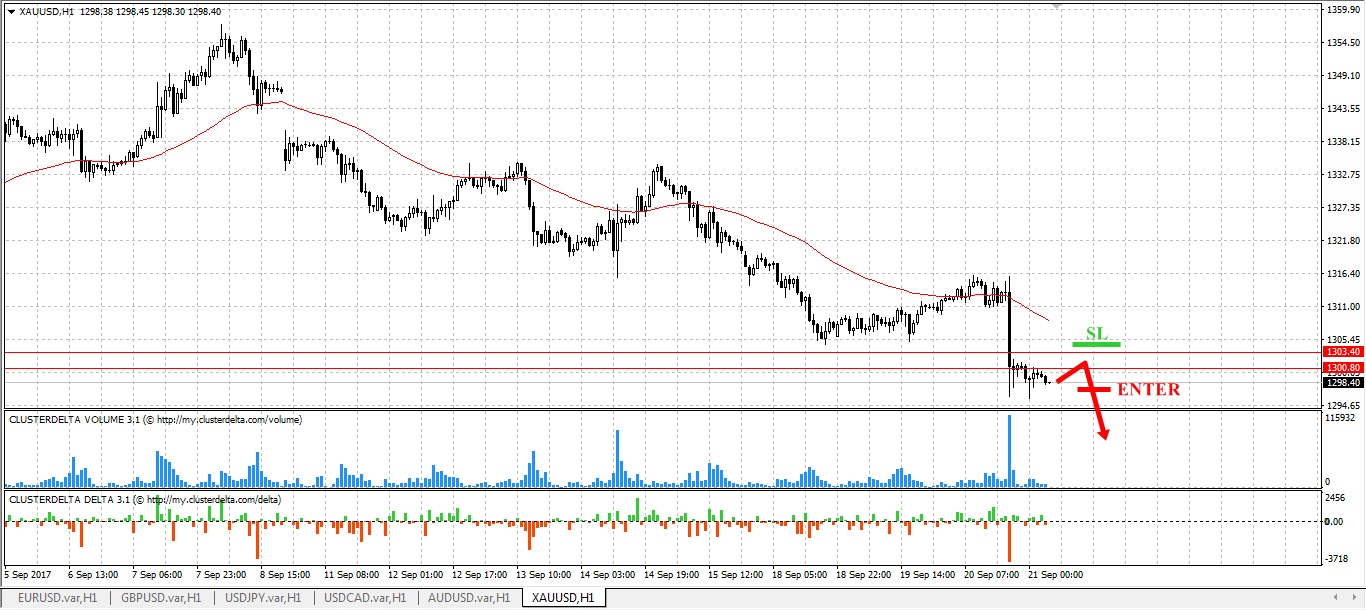Go to the USDCAD.var,H1 chart tab

366,598
